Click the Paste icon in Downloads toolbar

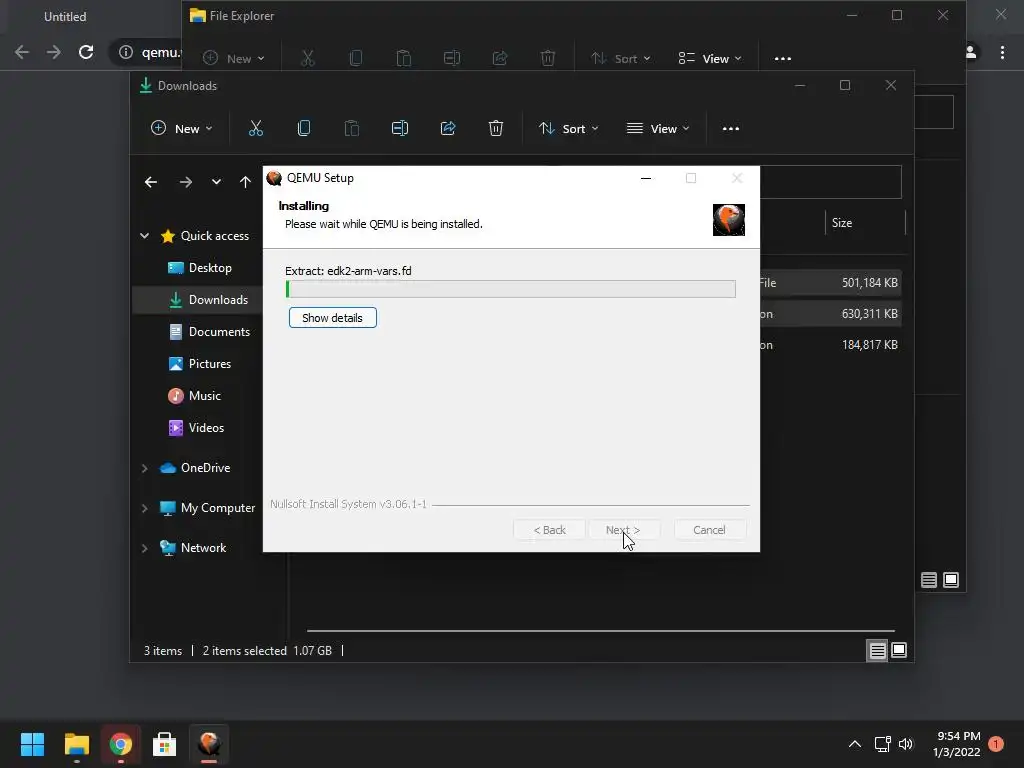351,129
